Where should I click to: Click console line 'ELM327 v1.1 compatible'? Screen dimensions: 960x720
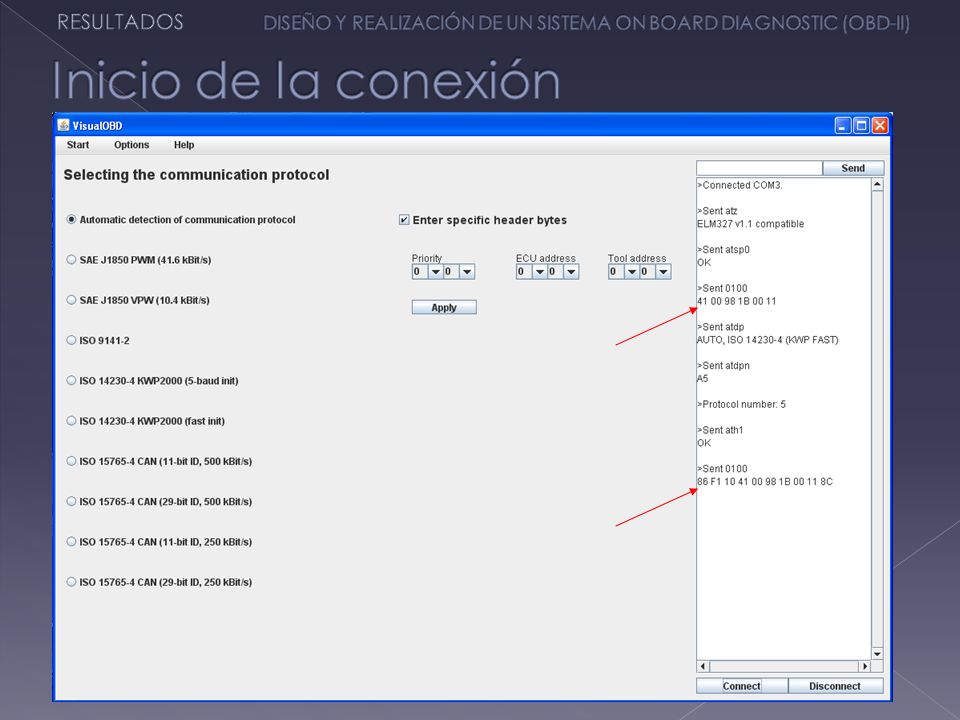click(751, 224)
